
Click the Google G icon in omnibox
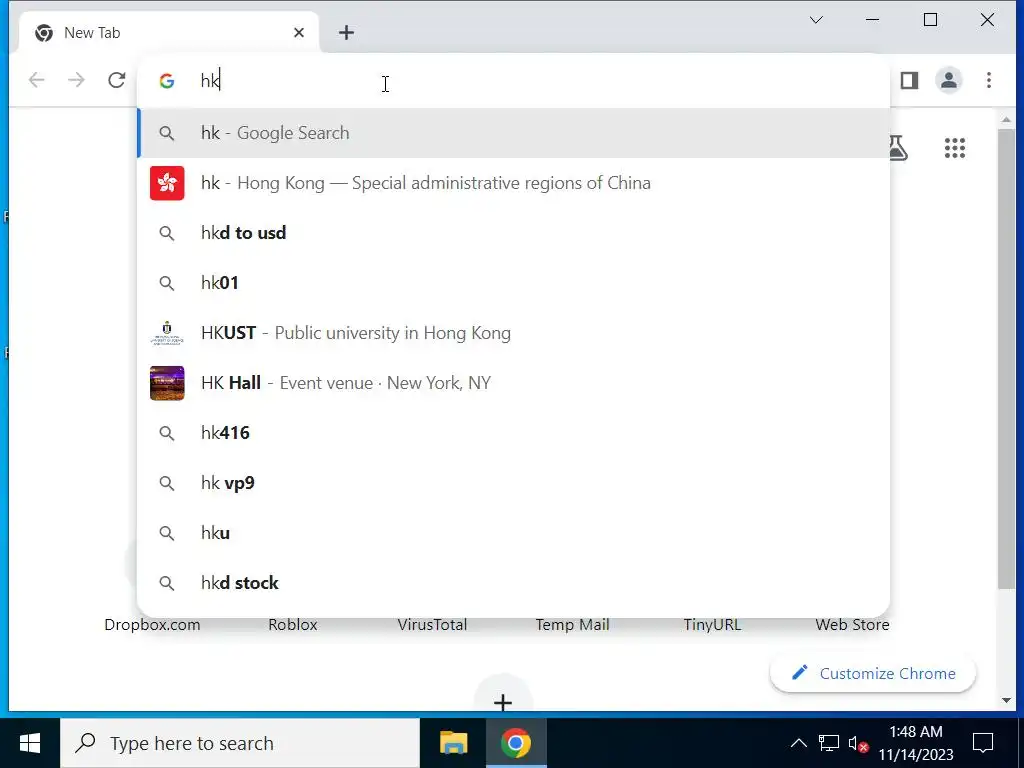(167, 80)
